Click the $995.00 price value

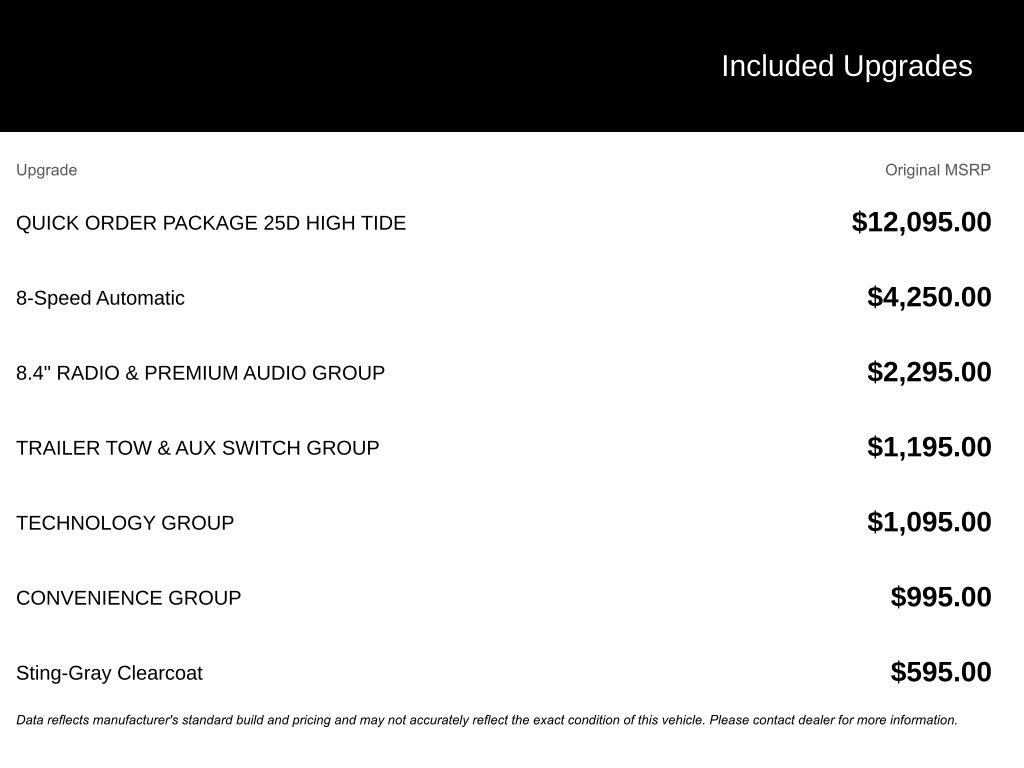tap(940, 598)
